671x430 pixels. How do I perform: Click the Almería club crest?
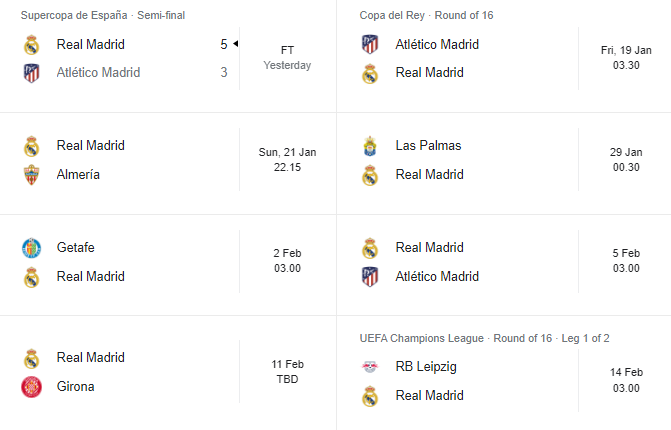[x=31, y=175]
